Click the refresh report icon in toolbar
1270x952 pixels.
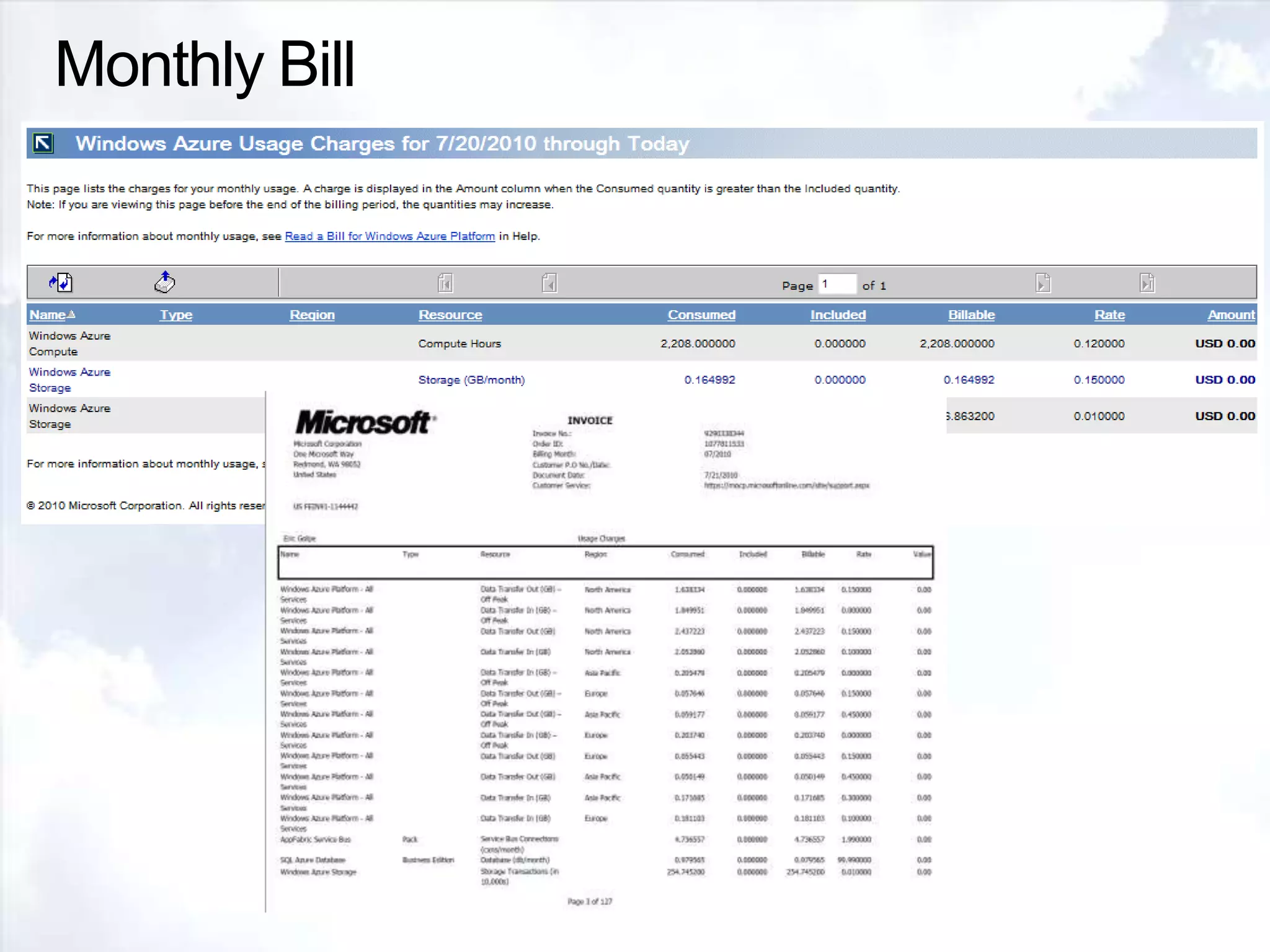(x=61, y=283)
